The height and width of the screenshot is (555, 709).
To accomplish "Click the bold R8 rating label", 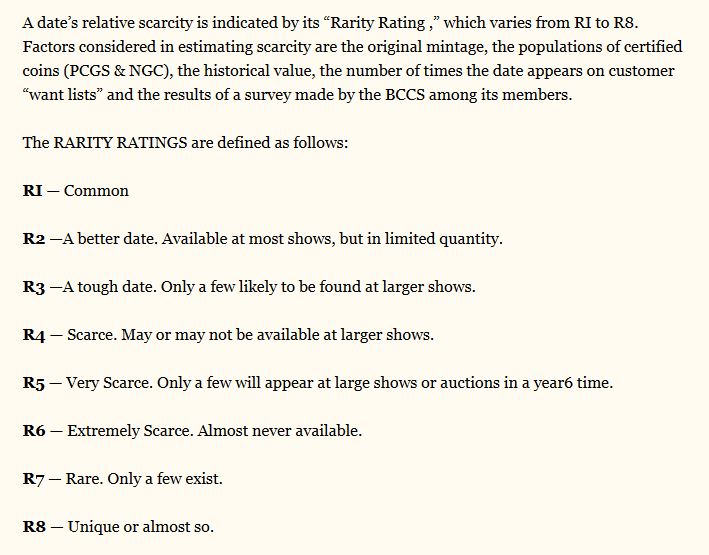I will [x=34, y=527].
